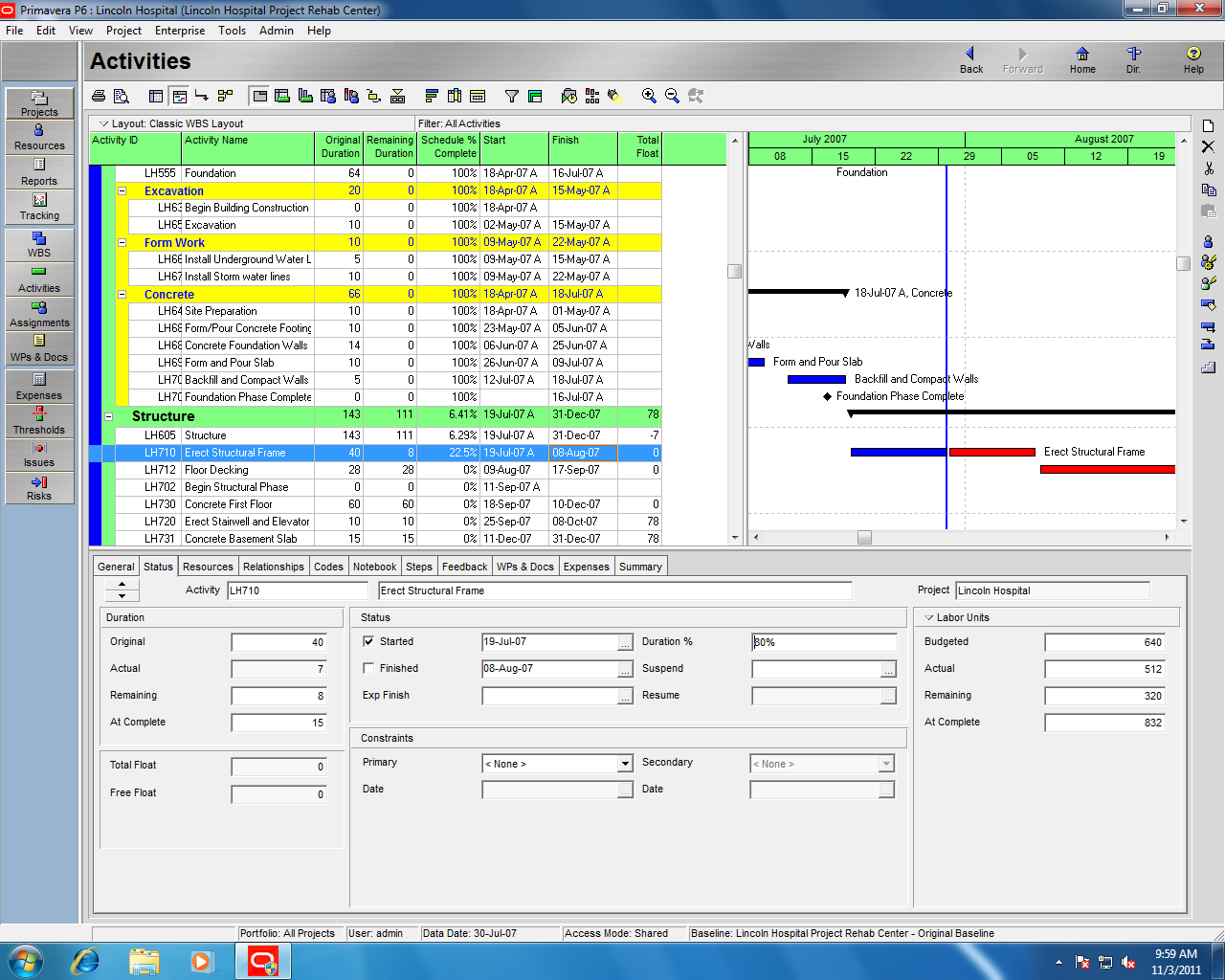Image resolution: width=1225 pixels, height=980 pixels.
Task: Open Internet Explorer from the taskbar
Action: [86, 961]
